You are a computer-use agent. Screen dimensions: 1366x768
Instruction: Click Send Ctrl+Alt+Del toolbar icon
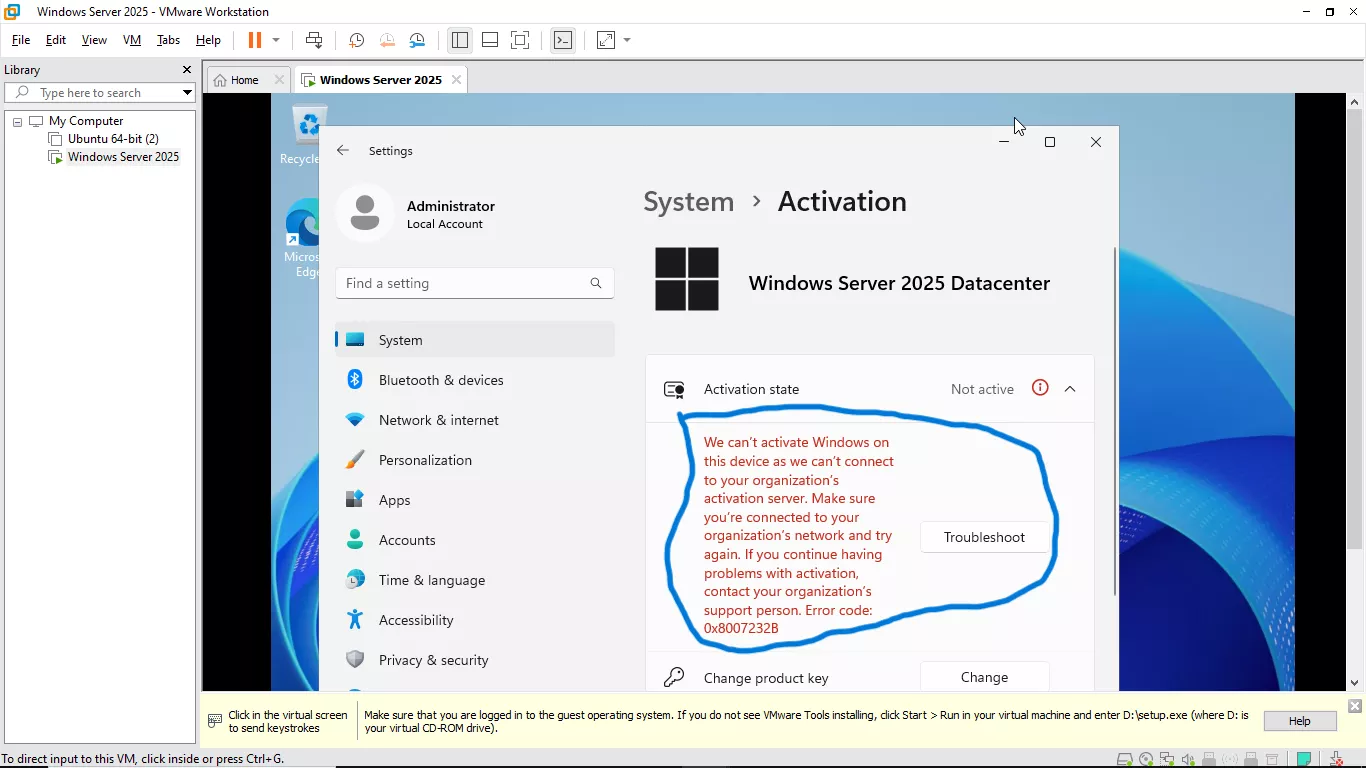(314, 40)
